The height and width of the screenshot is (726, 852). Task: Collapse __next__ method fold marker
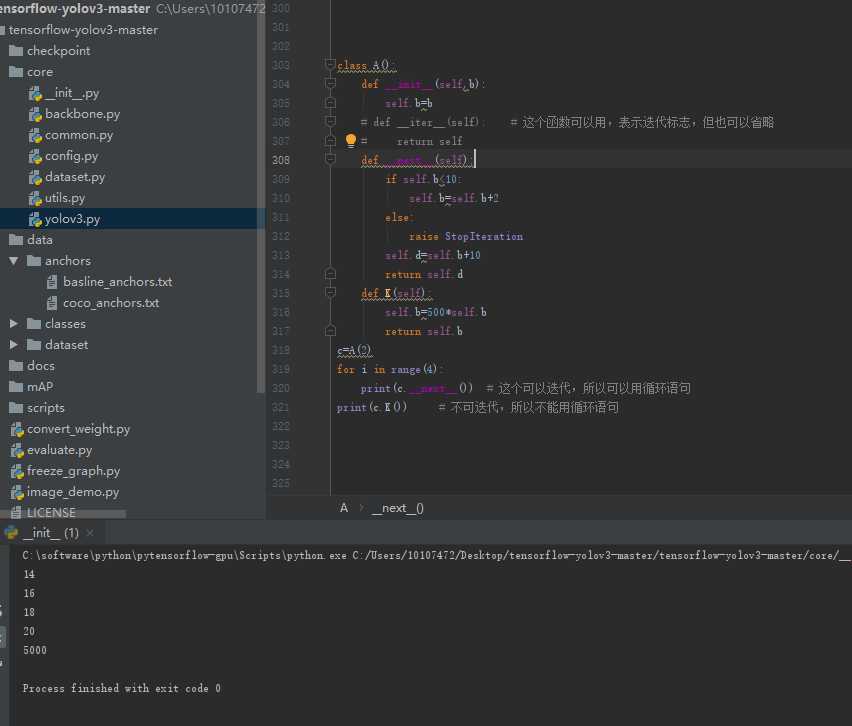330,159
